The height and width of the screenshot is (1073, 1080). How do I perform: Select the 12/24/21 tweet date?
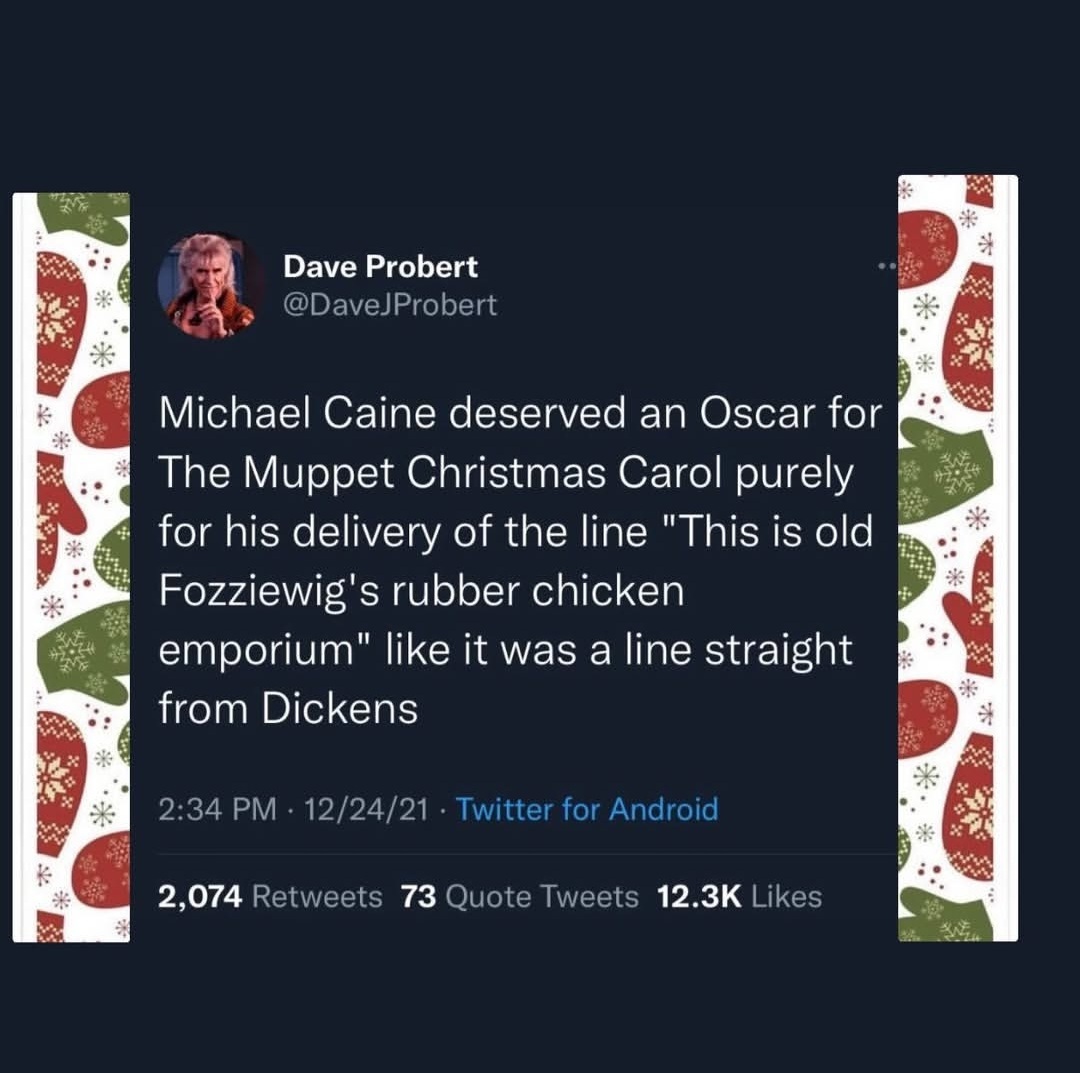click(357, 808)
